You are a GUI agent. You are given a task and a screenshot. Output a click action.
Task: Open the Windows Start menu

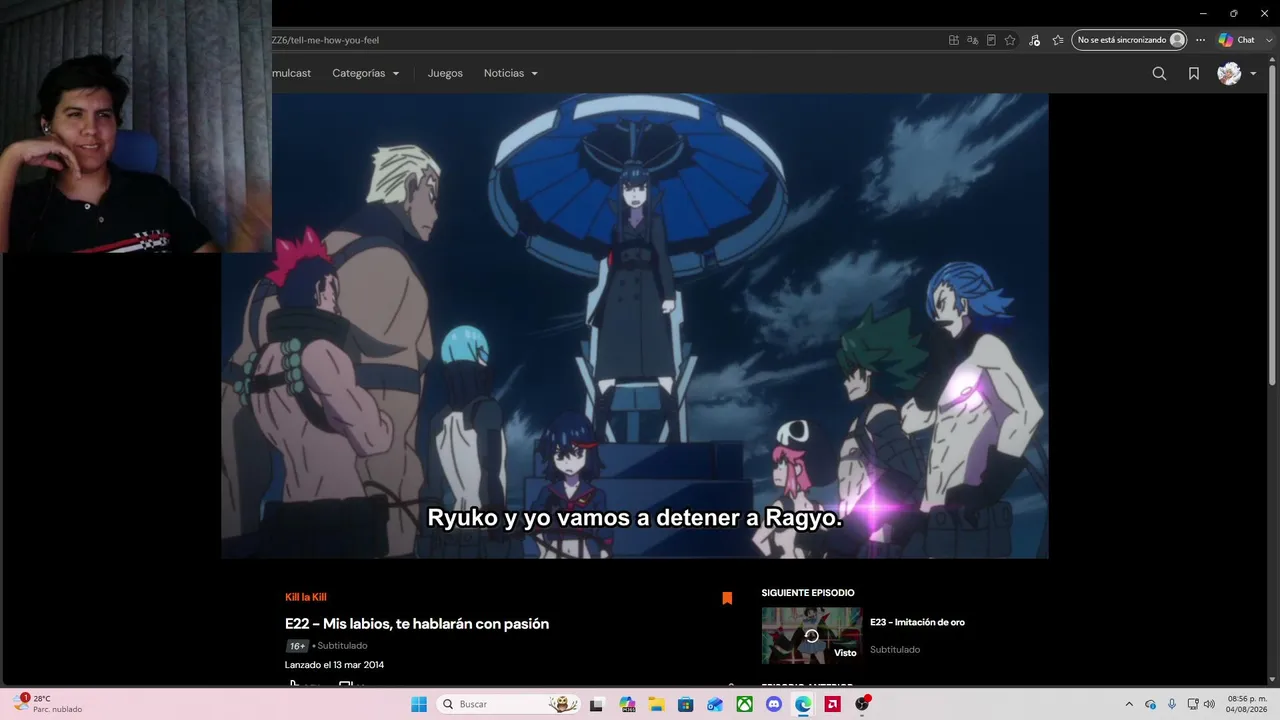pyautogui.click(x=419, y=704)
